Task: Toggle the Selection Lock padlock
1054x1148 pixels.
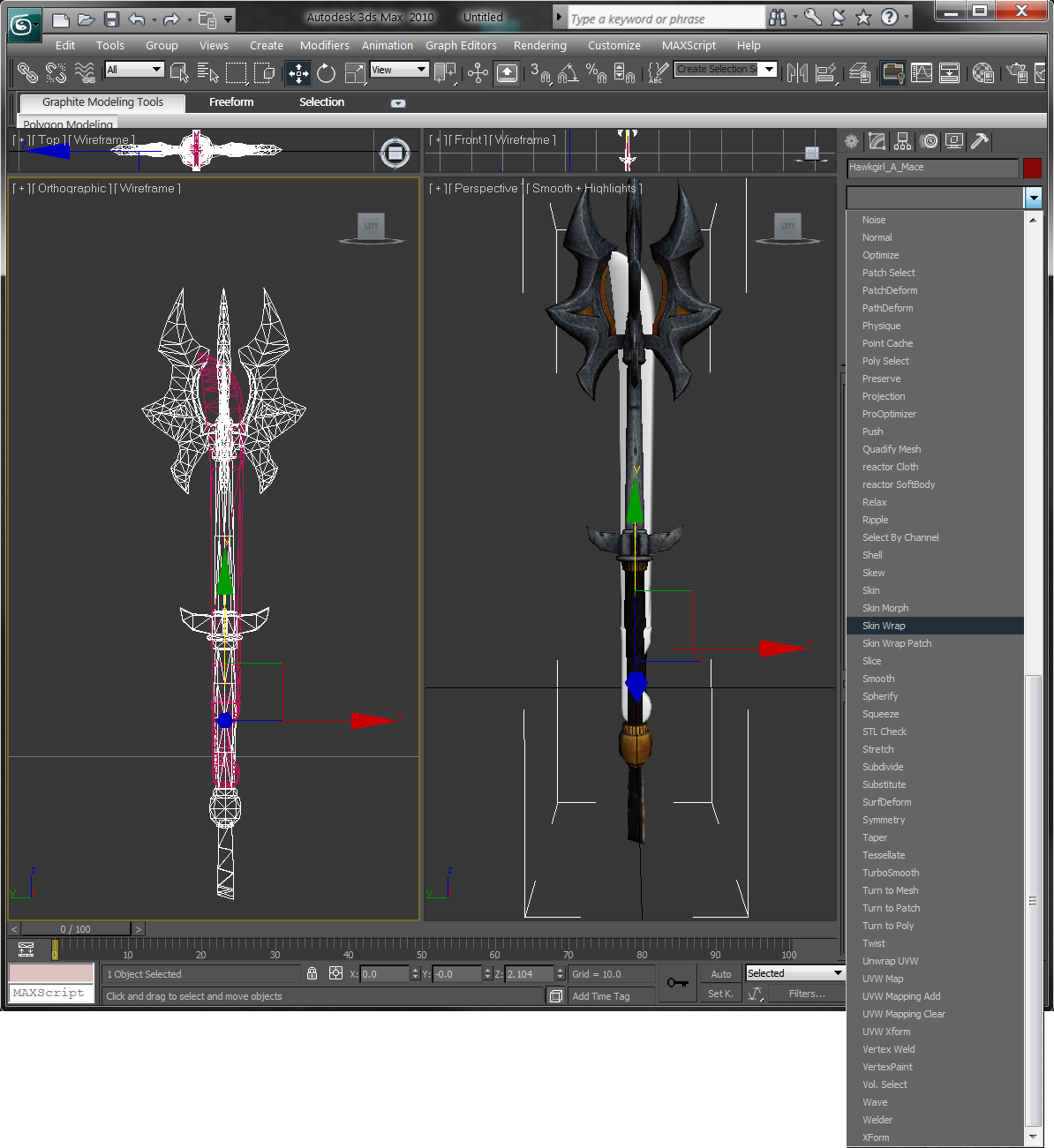Action: 312,973
